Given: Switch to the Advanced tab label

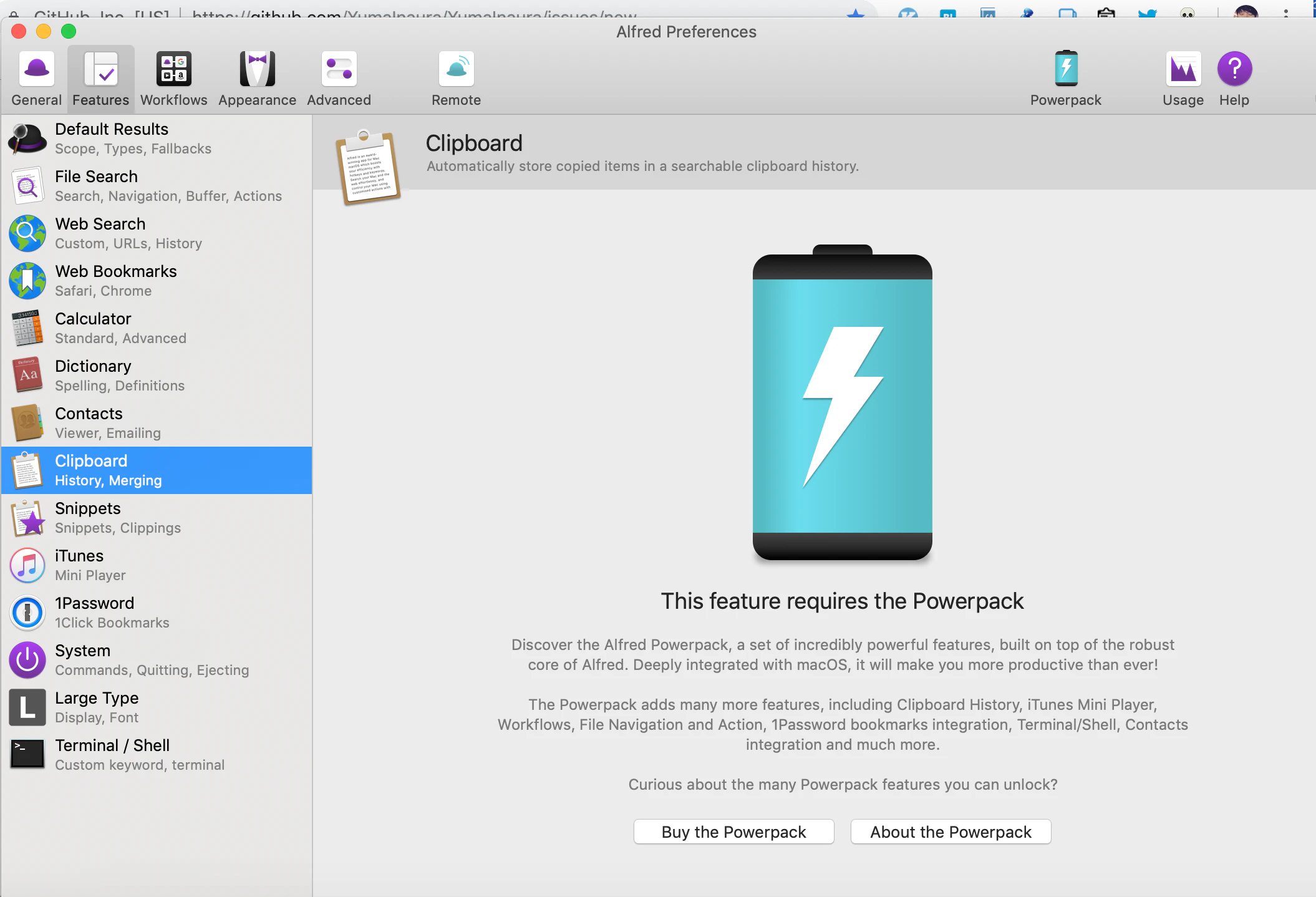Looking at the screenshot, I should 339,100.
